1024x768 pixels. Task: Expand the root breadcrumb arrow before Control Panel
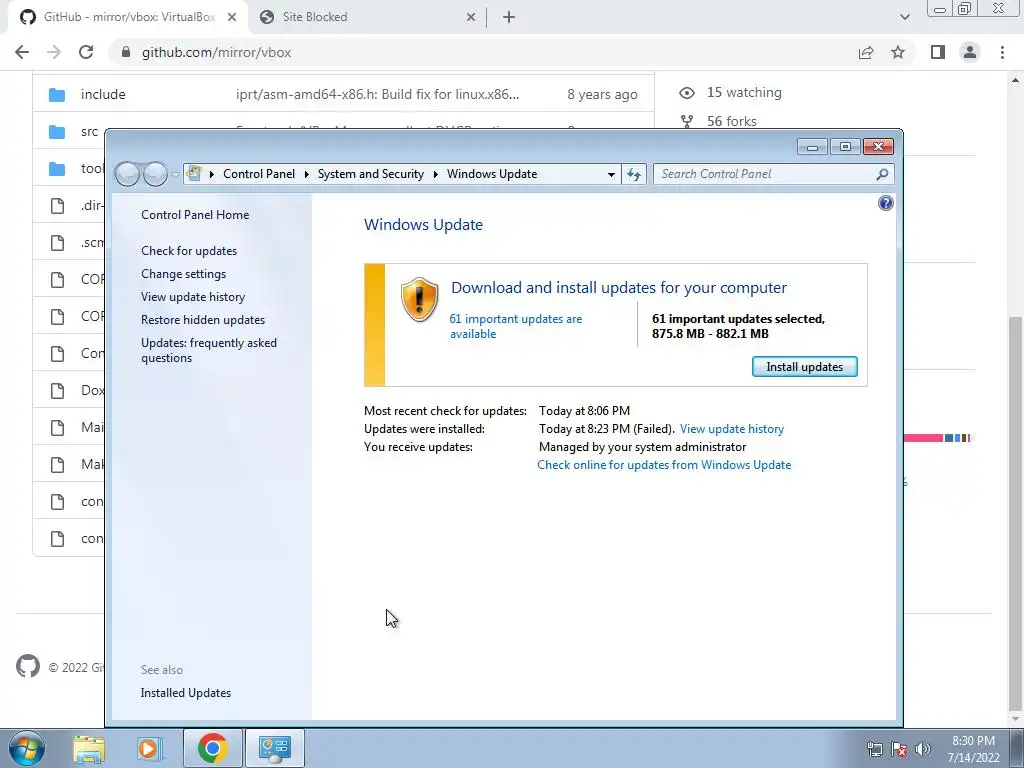click(212, 174)
